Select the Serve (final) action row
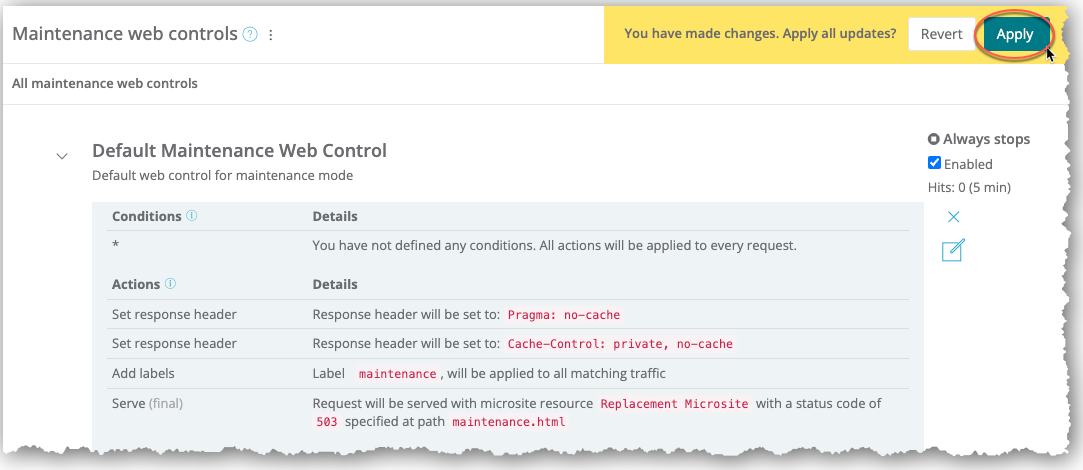The width and height of the screenshot is (1083, 470). tap(147, 404)
